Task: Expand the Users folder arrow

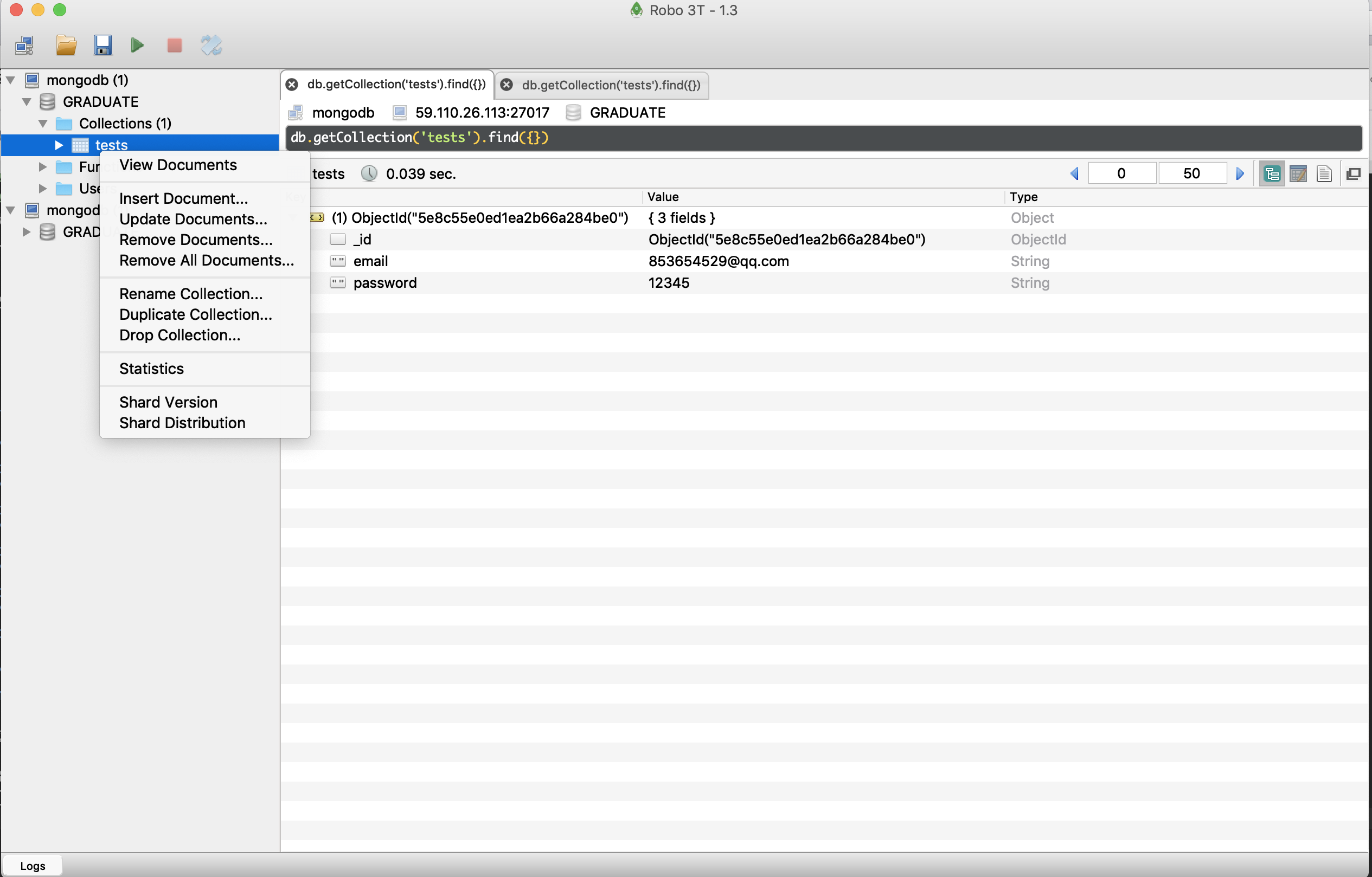Action: pyautogui.click(x=43, y=189)
